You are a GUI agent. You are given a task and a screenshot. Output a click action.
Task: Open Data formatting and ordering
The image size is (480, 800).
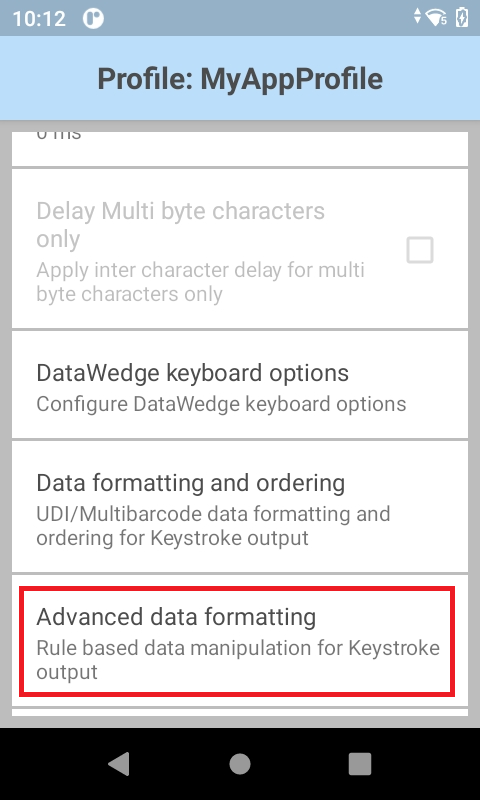[240, 507]
